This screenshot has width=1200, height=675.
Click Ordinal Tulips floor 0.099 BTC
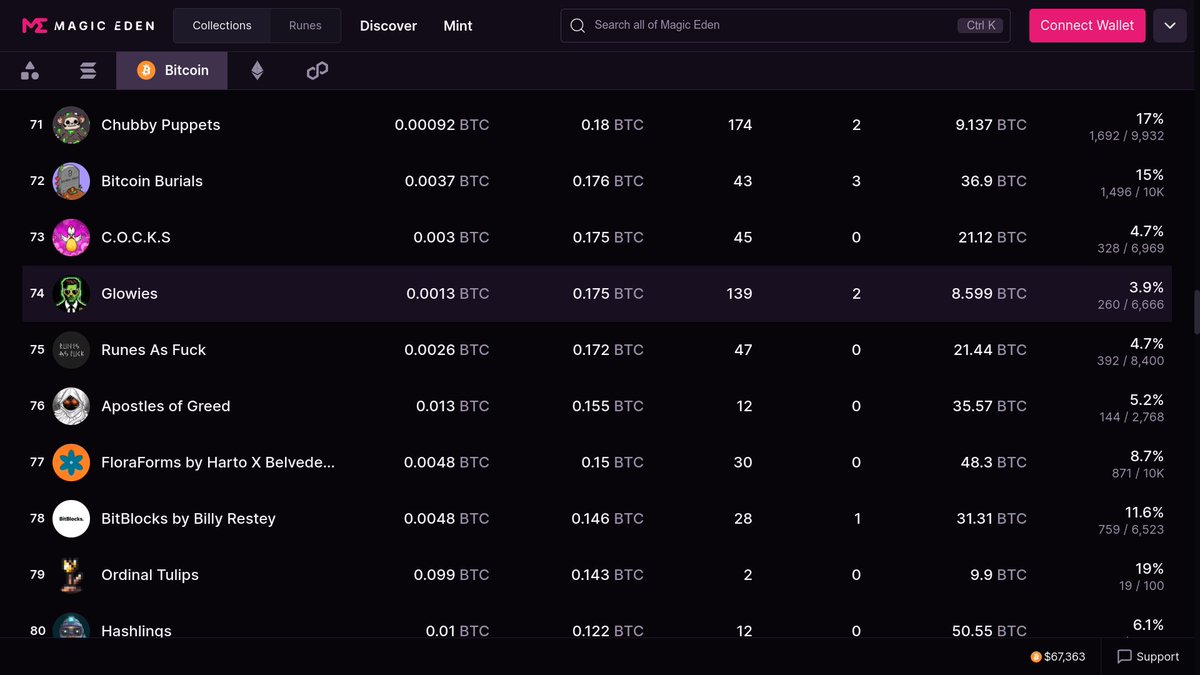(452, 575)
